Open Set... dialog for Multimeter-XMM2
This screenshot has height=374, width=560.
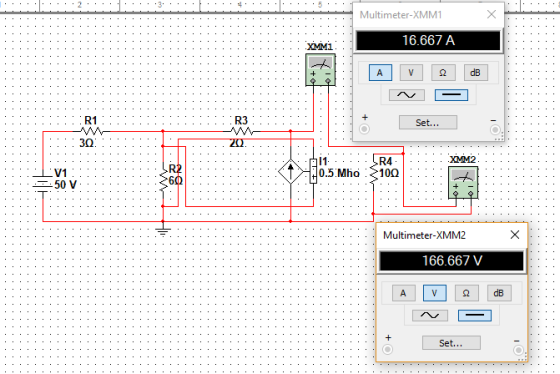(451, 343)
